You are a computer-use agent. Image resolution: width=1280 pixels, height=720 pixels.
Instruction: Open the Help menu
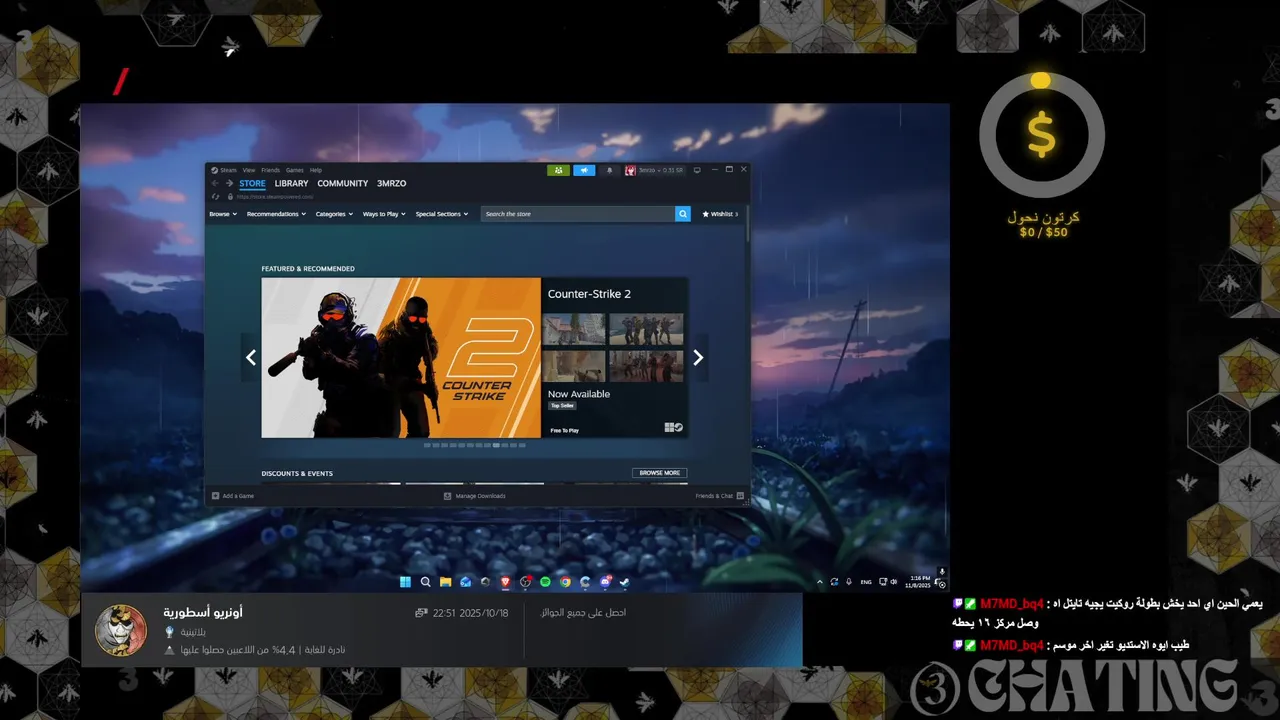[x=316, y=170]
